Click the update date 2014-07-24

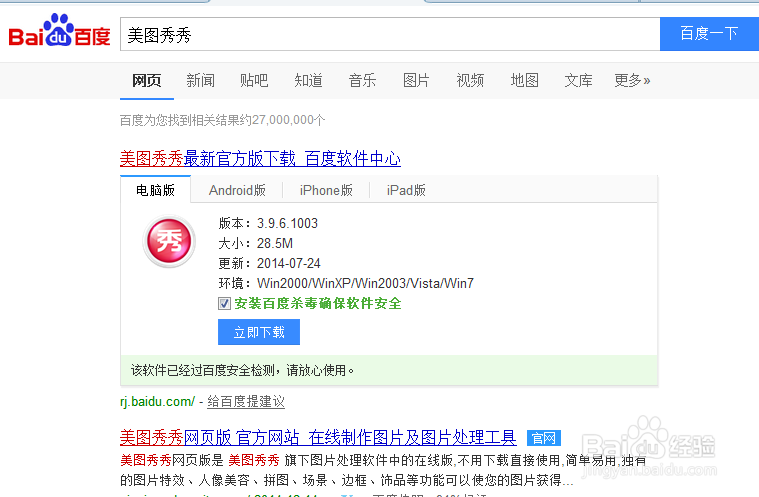288,263
